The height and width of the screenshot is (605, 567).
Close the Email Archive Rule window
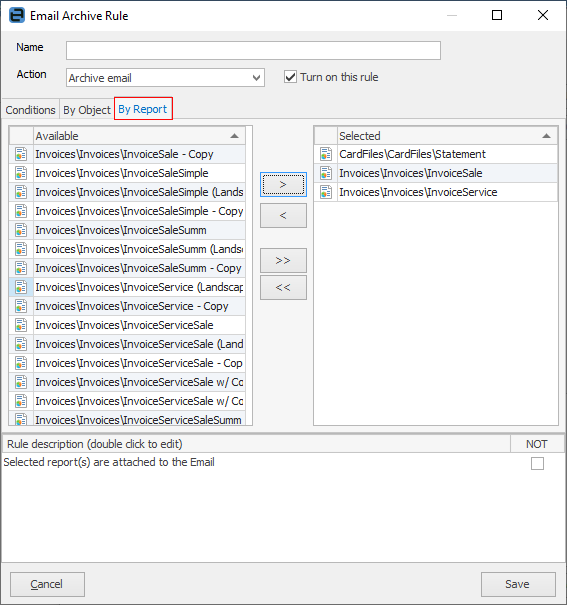click(543, 15)
